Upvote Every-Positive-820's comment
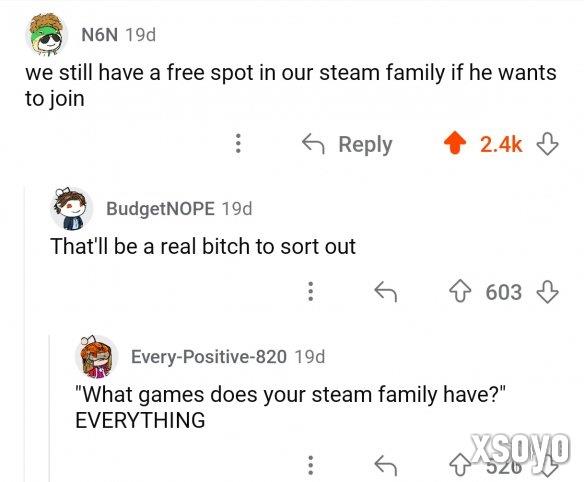The image size is (584, 482). point(460,466)
